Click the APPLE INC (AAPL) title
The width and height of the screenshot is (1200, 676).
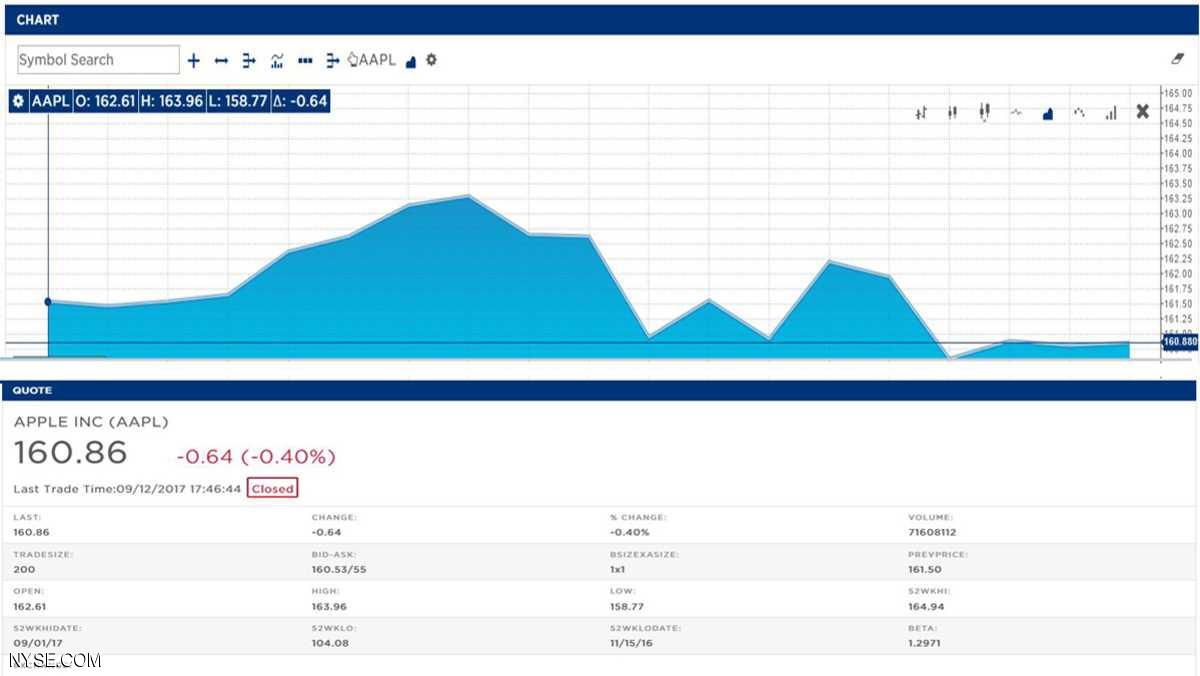point(91,422)
